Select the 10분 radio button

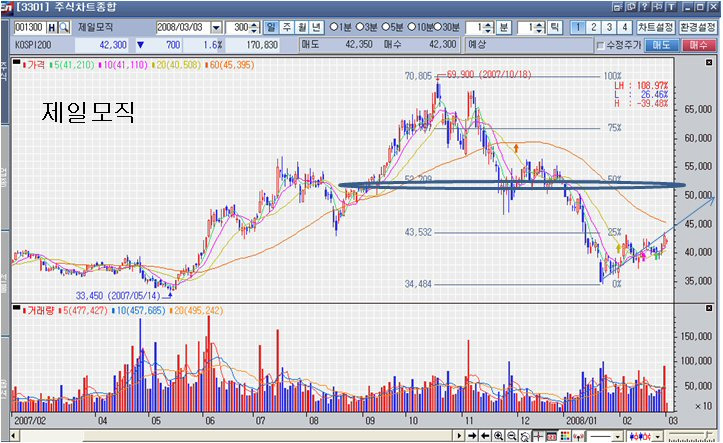412,27
